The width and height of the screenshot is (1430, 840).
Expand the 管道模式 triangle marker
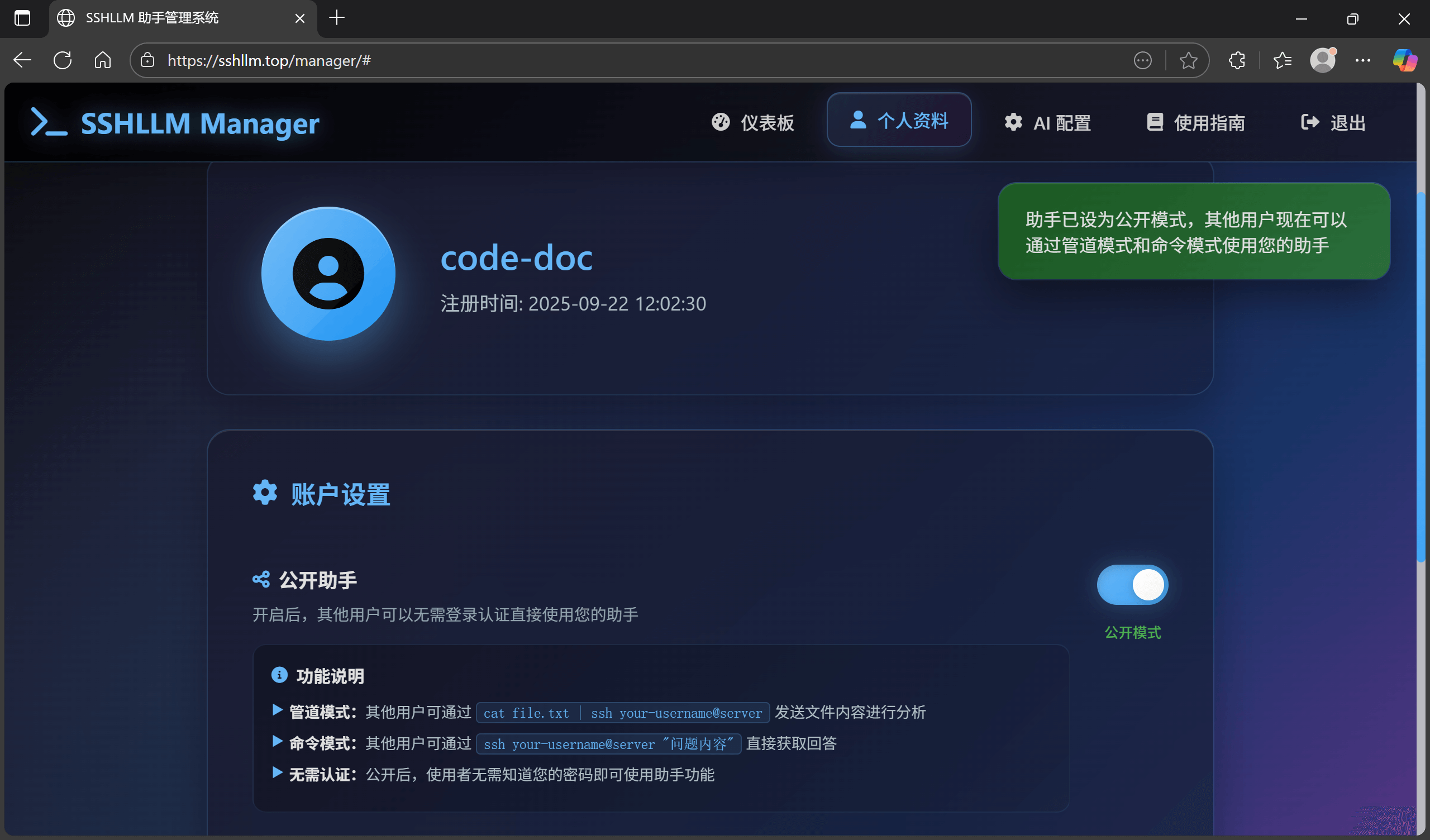click(x=278, y=711)
